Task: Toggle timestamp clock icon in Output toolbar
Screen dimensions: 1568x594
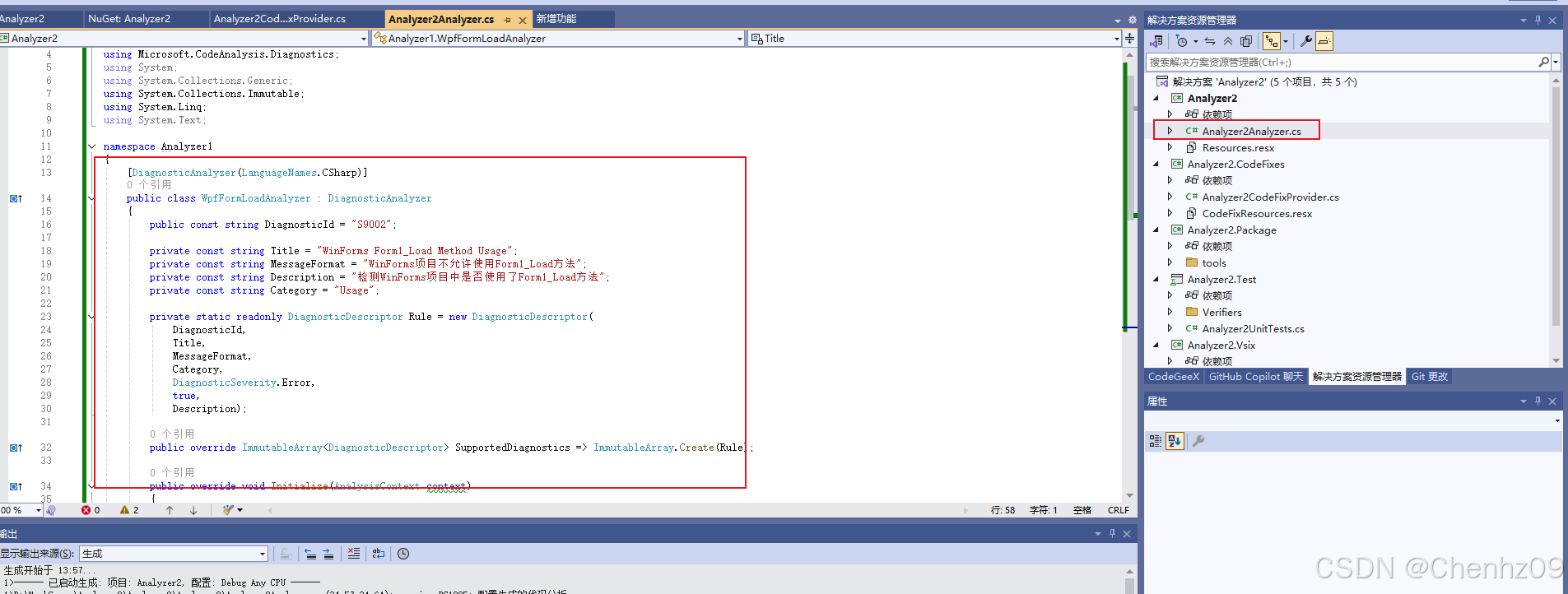Action: pyautogui.click(x=403, y=554)
